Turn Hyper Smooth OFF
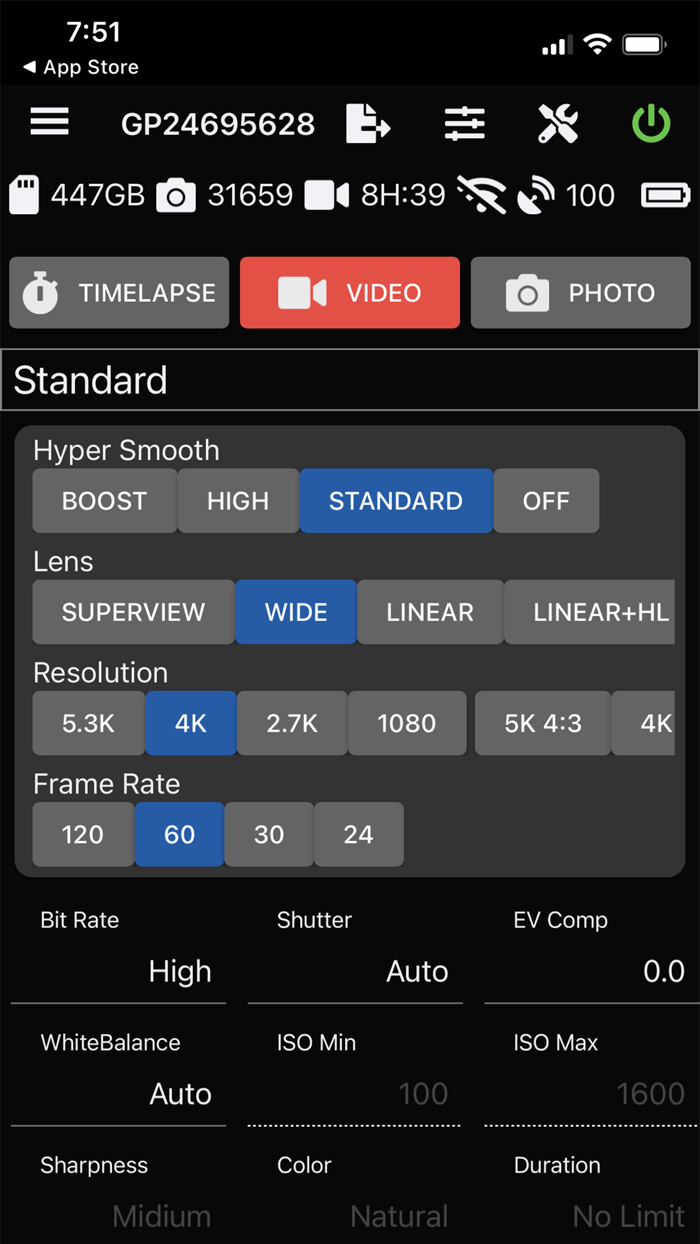Screen dimensions: 700x1244 tap(546, 501)
